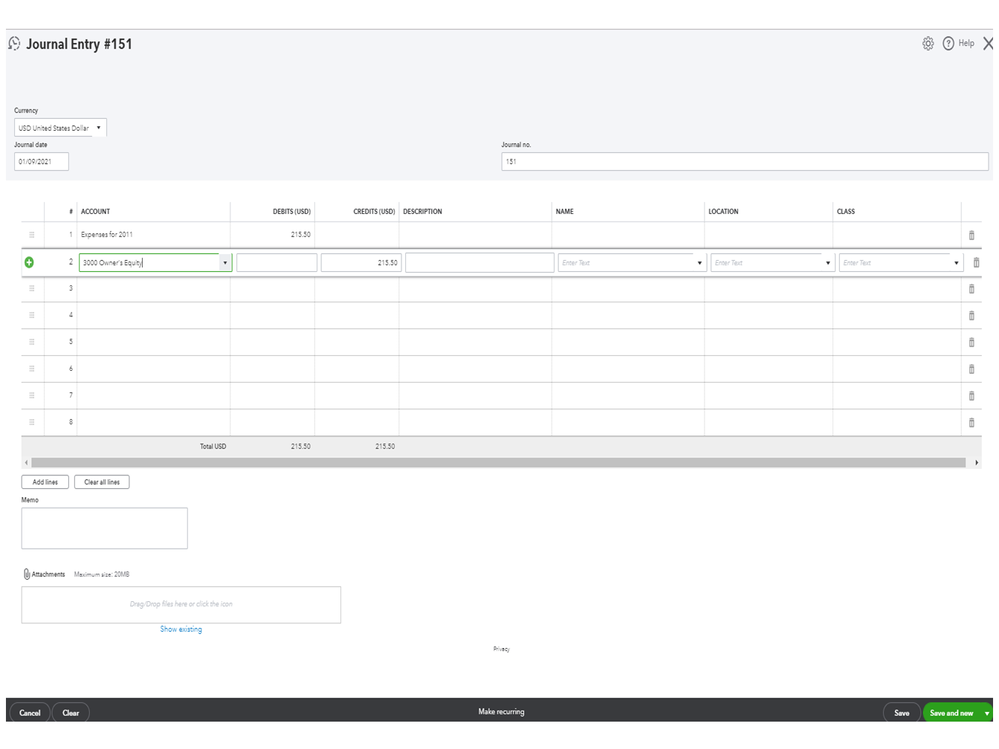The image size is (999, 749).
Task: Click the Journal date field
Action: [x=41, y=162]
